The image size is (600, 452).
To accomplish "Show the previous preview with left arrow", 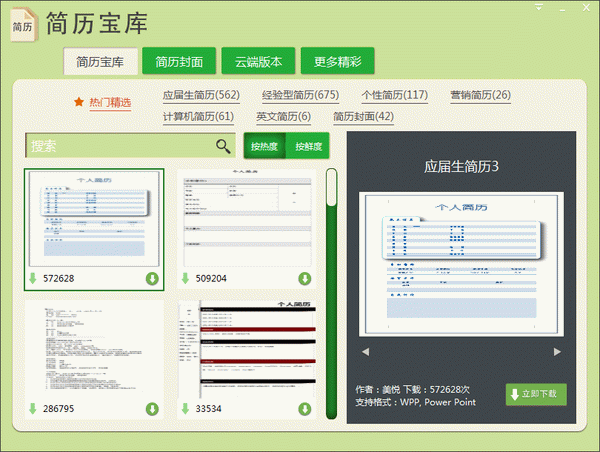I will pos(365,352).
